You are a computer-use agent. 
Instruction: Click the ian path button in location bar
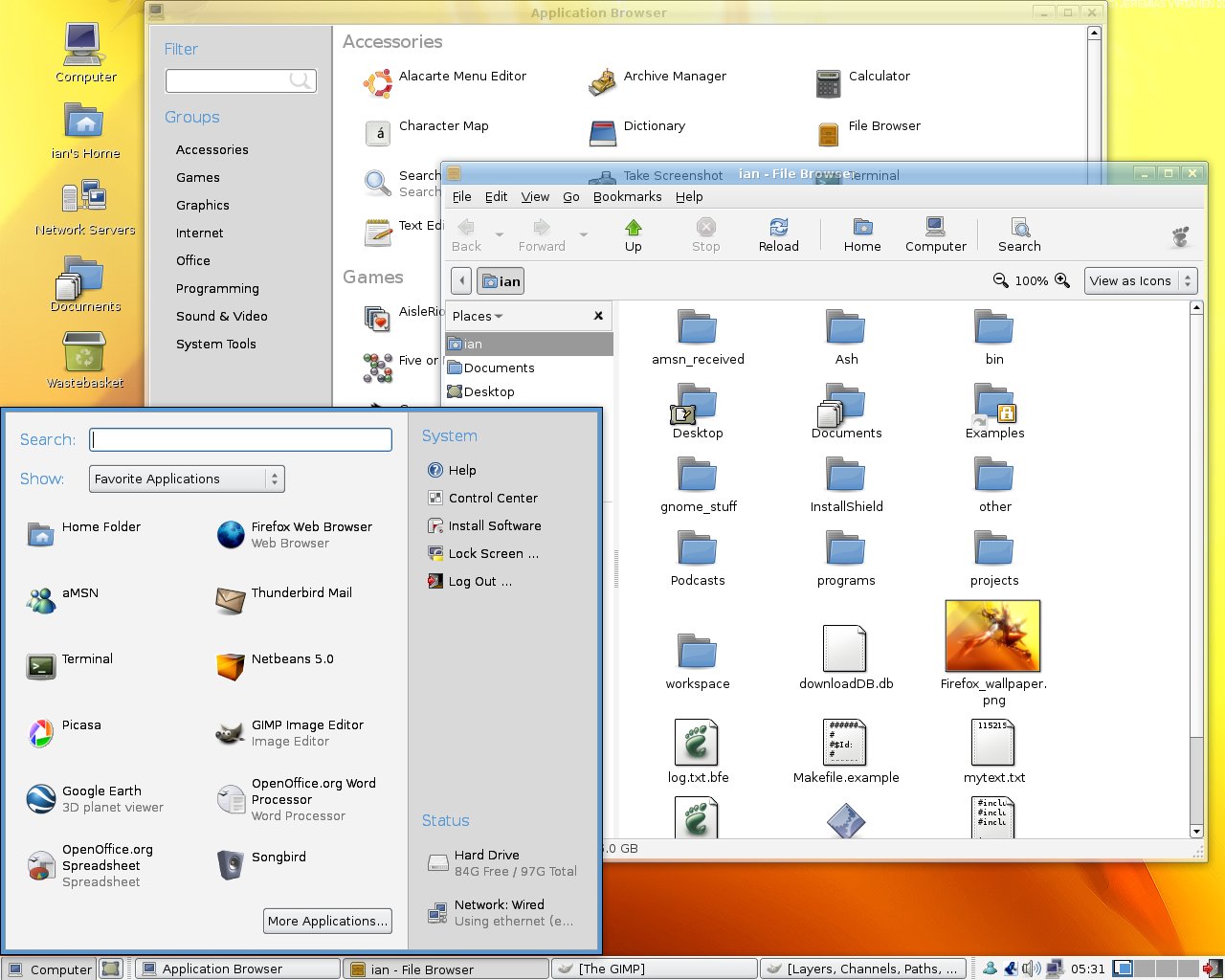[501, 280]
